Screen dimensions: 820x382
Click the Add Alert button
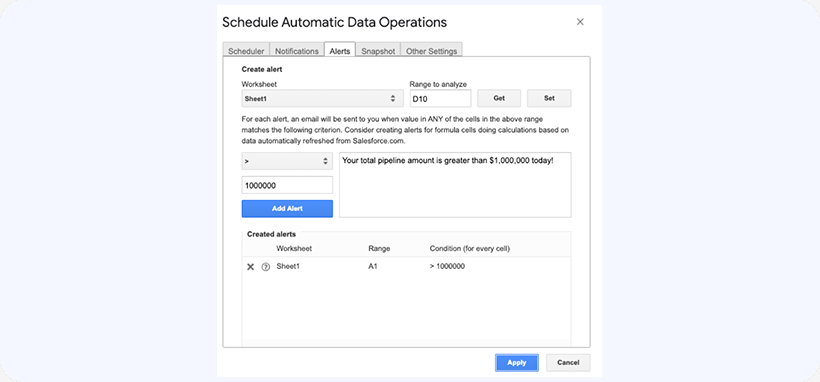(287, 208)
